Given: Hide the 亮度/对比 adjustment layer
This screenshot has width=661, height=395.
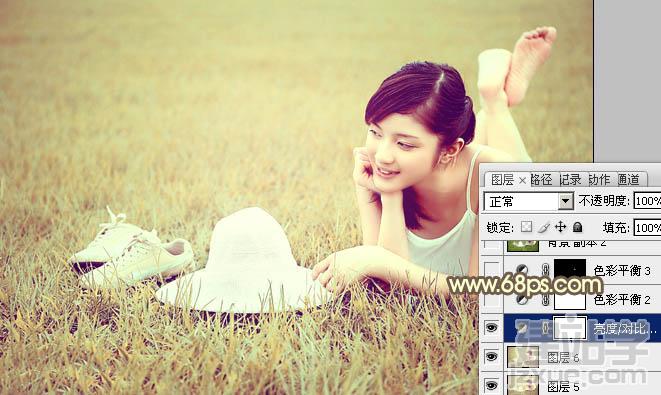Looking at the screenshot, I should point(491,328).
